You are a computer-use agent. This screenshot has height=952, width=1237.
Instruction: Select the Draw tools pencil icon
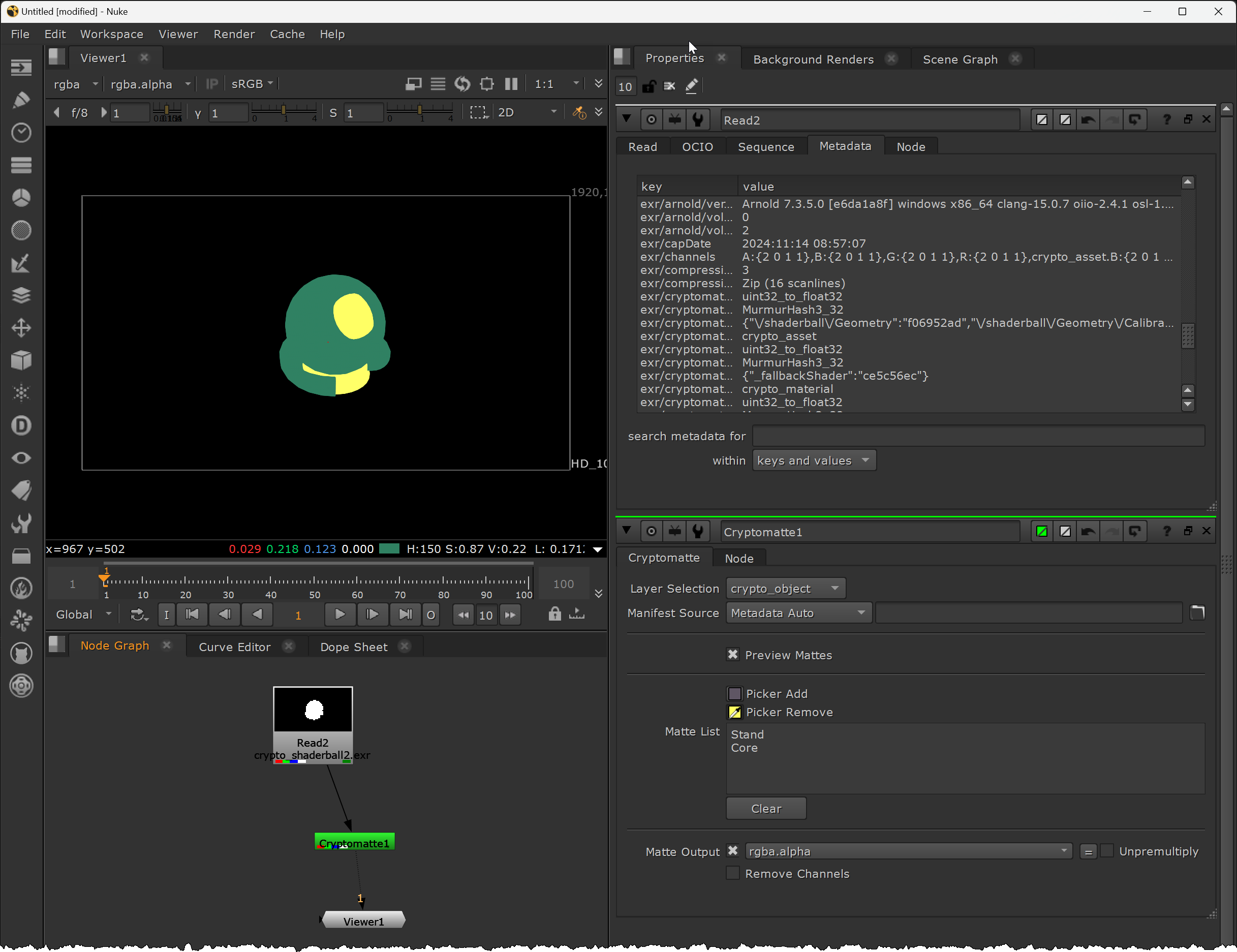pyautogui.click(x=21, y=100)
